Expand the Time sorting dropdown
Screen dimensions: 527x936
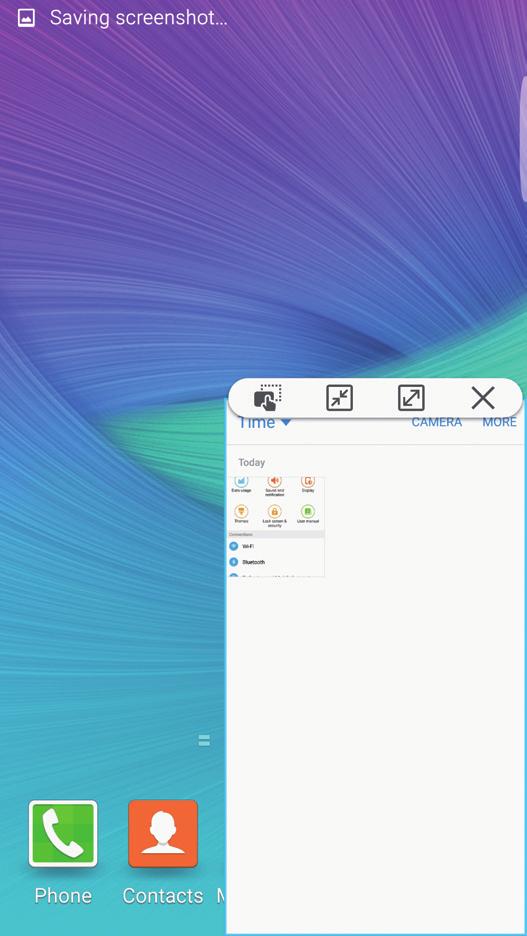264,423
